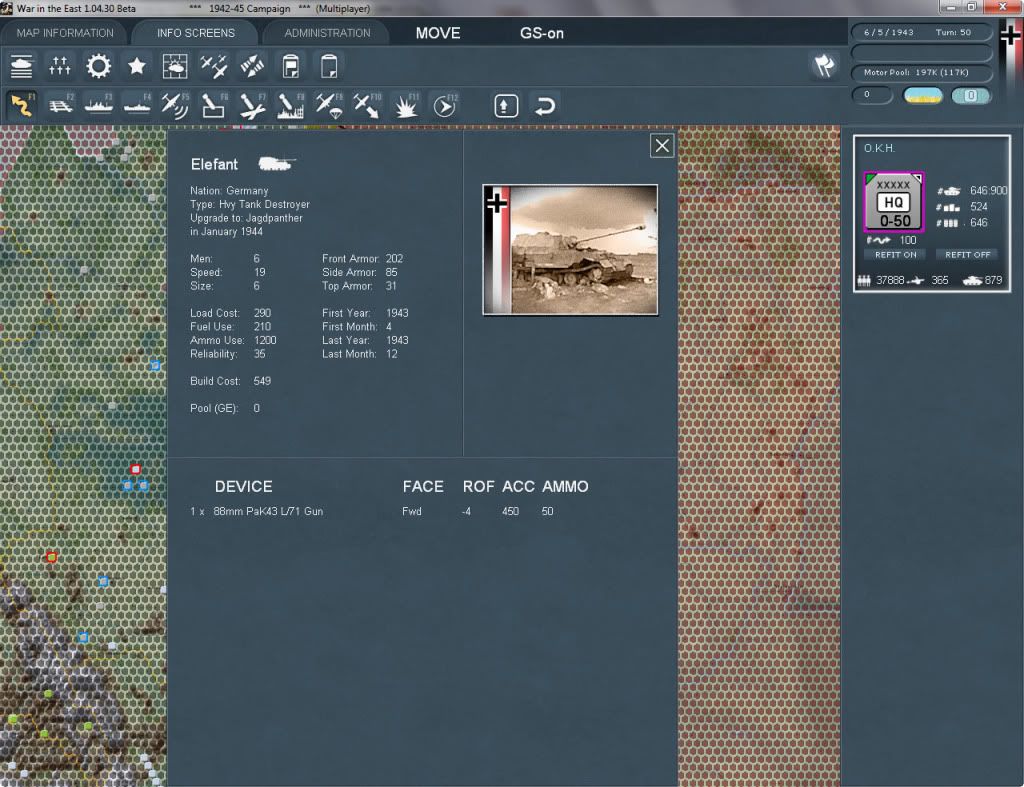Viewport: 1024px width, 787px height.
Task: Select the F1 move mode arrow icon
Action: pyautogui.click(x=22, y=105)
